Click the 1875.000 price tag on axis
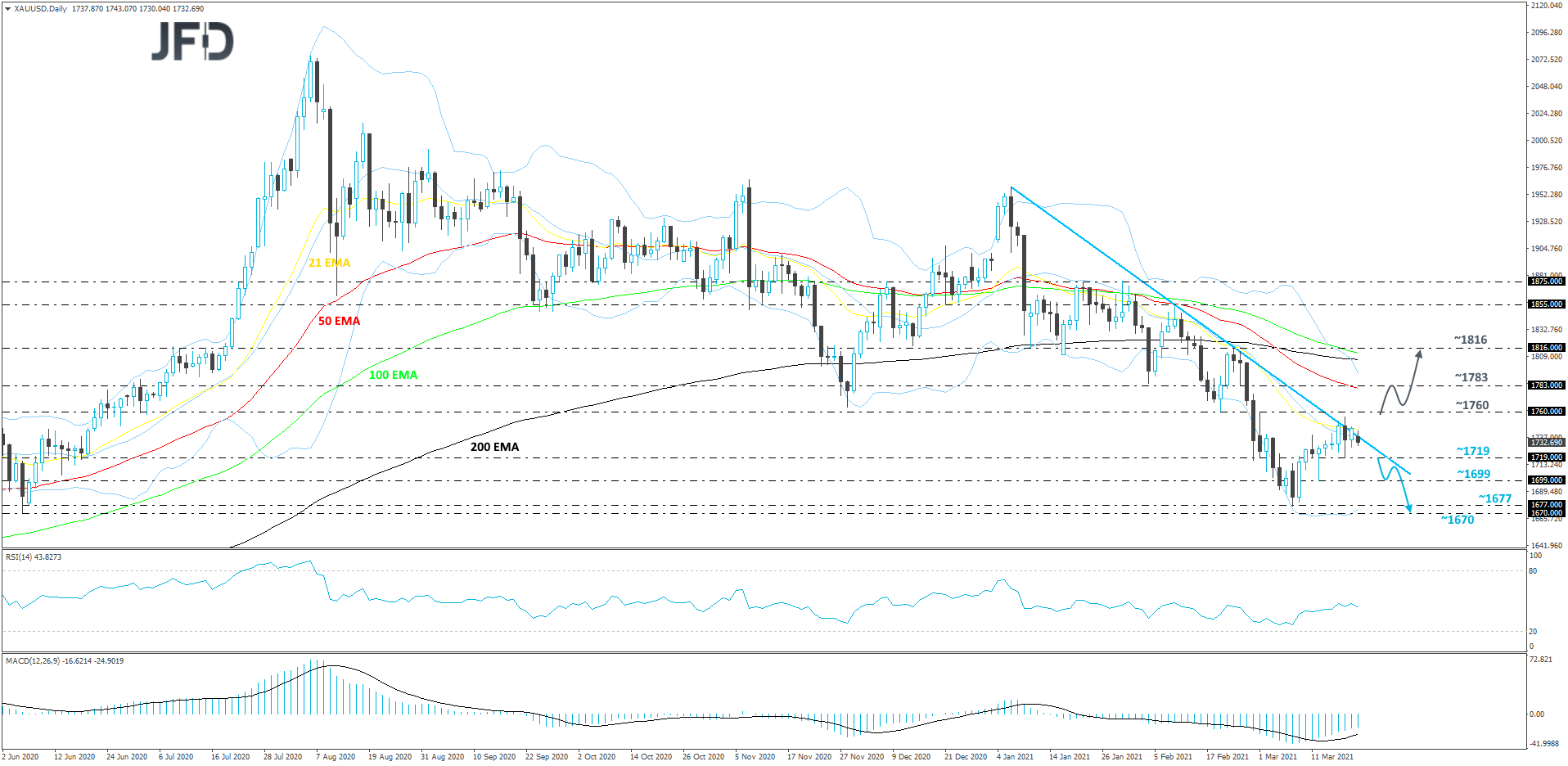The height and width of the screenshot is (766, 1568). (x=1546, y=282)
